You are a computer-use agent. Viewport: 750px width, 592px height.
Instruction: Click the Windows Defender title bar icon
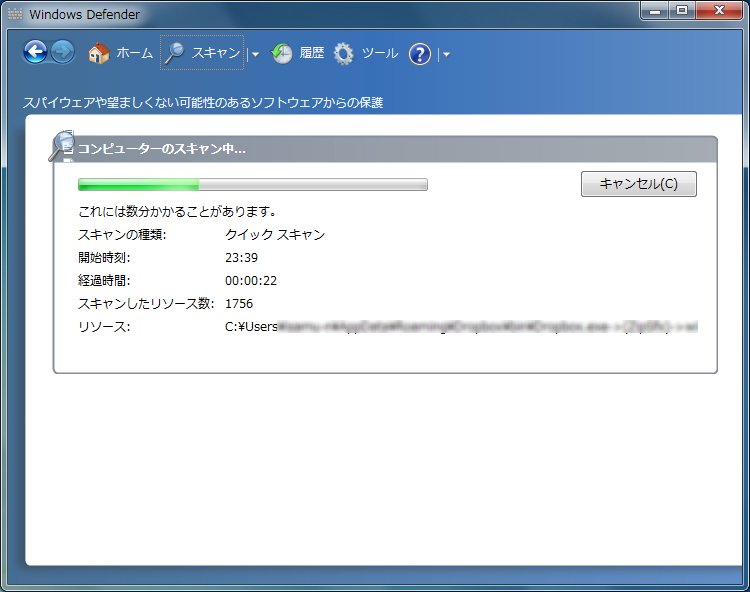(x=15, y=14)
